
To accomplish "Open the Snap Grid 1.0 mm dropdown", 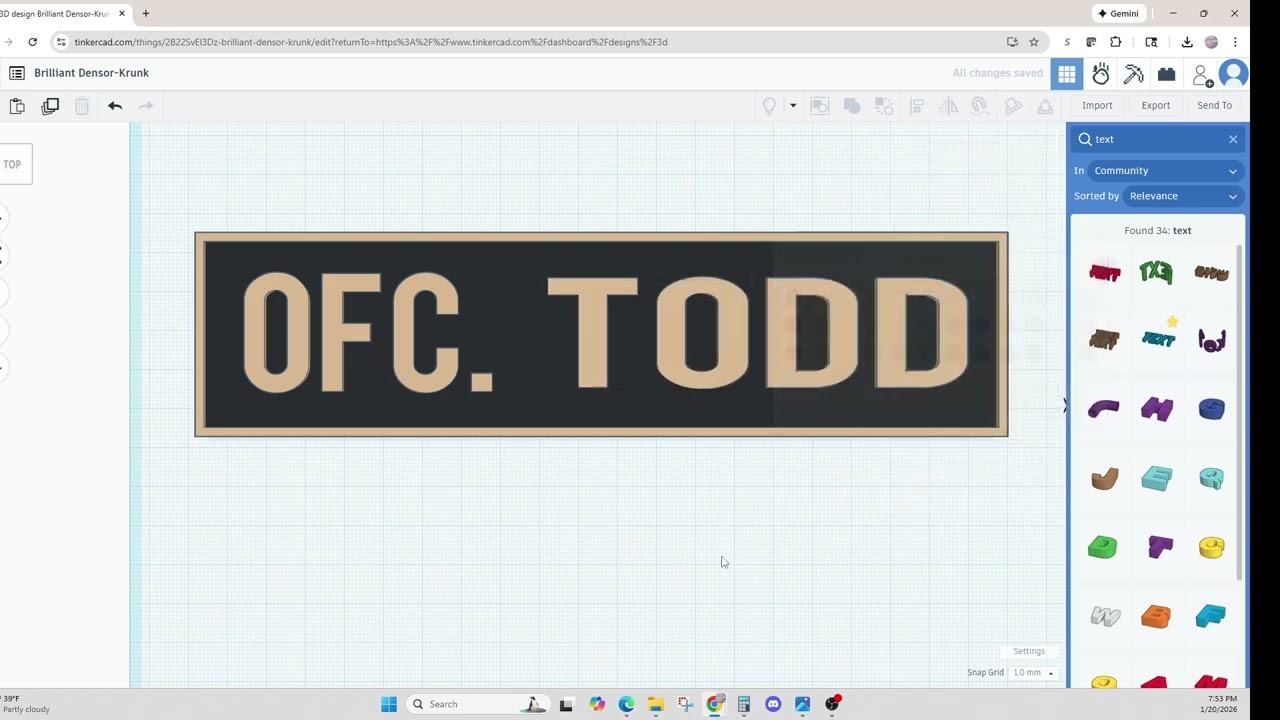I will [1033, 673].
